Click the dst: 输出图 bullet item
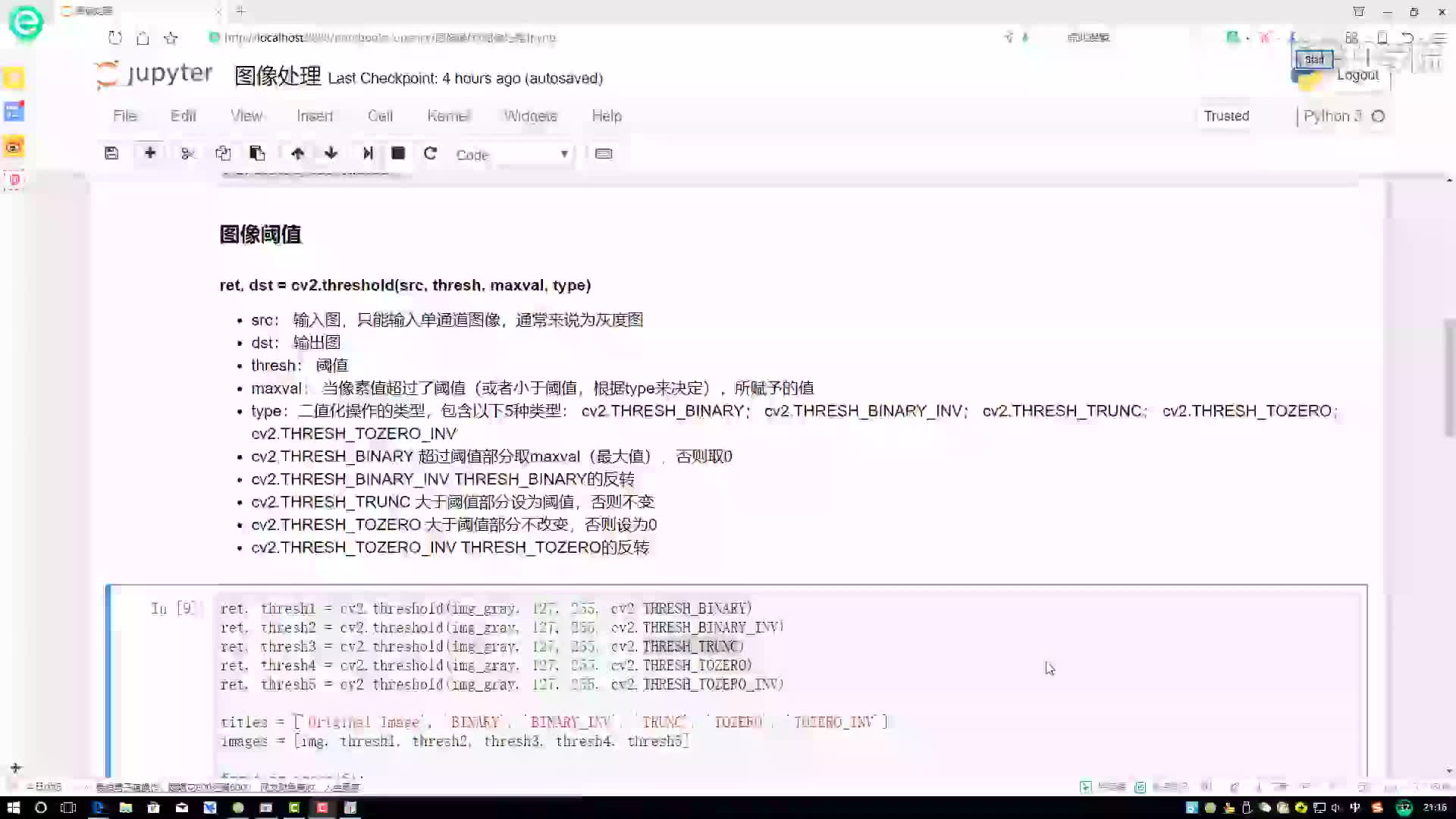 coord(296,343)
